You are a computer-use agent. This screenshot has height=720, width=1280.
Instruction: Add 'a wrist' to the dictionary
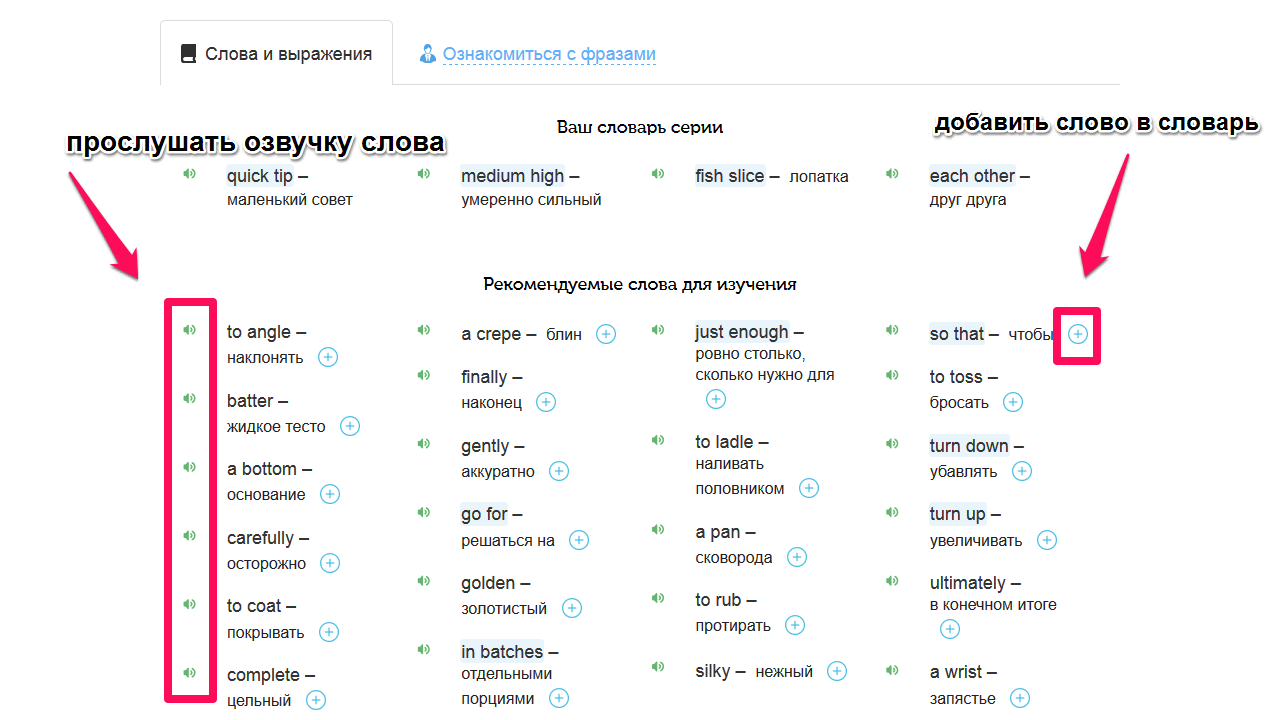coord(1020,698)
